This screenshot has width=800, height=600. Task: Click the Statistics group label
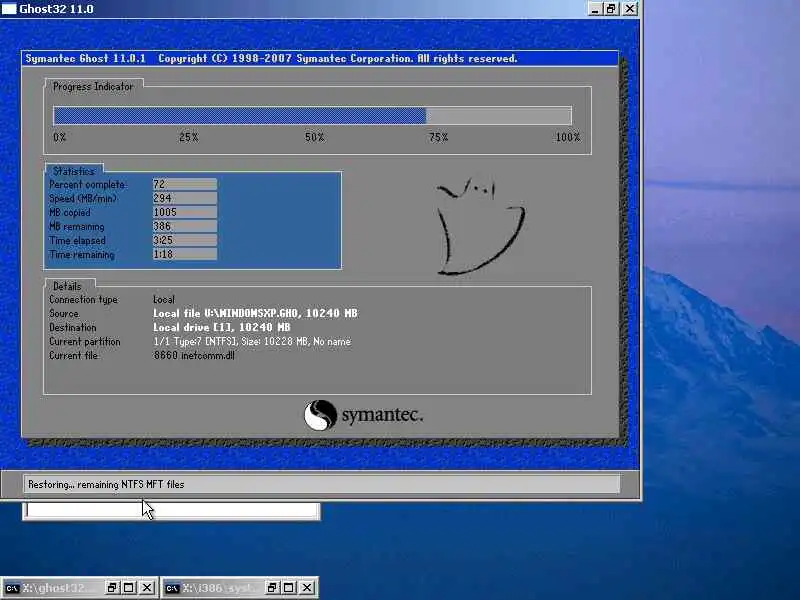pyautogui.click(x=73, y=171)
